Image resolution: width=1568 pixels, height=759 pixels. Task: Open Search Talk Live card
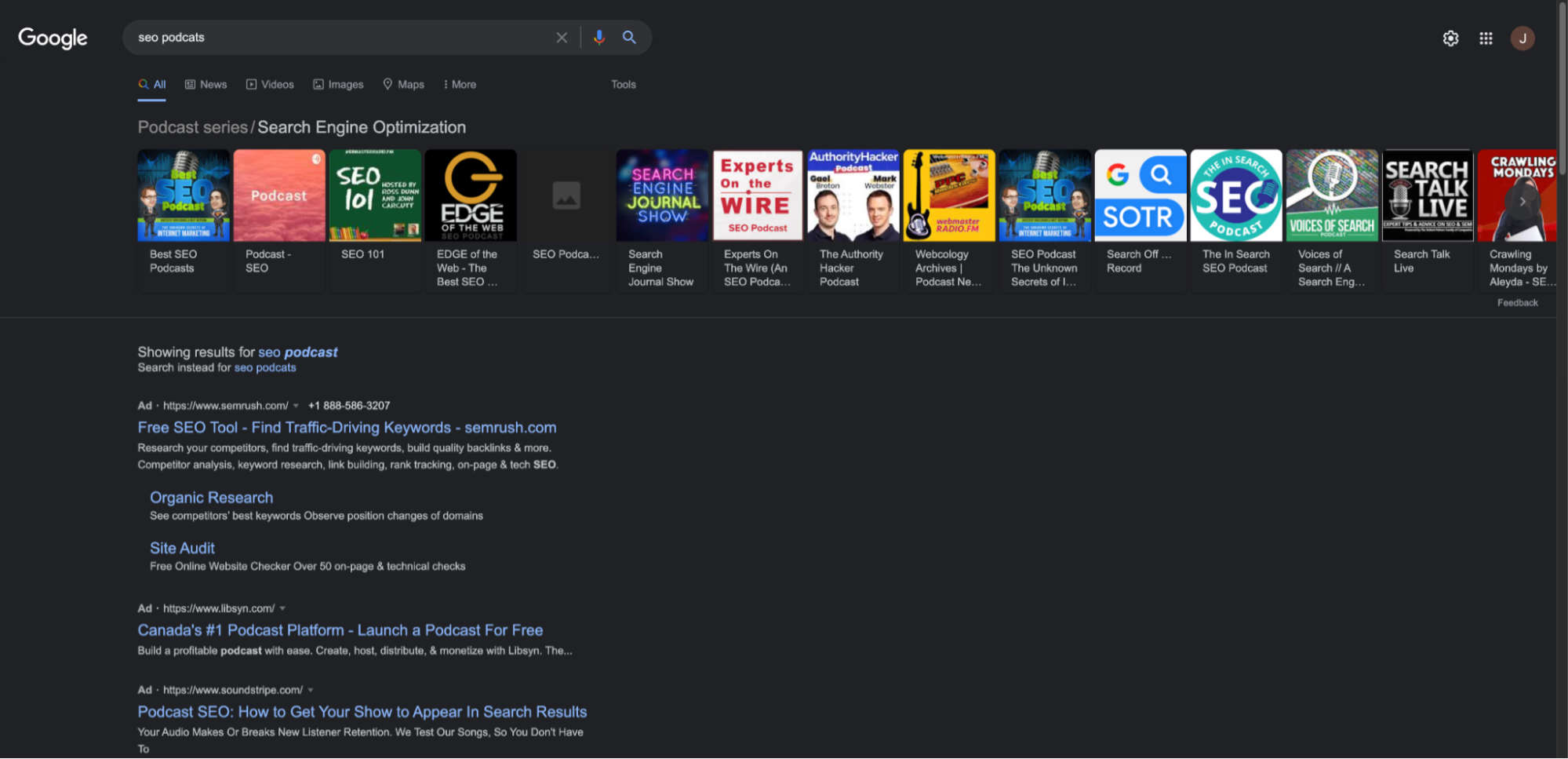pyautogui.click(x=1428, y=220)
